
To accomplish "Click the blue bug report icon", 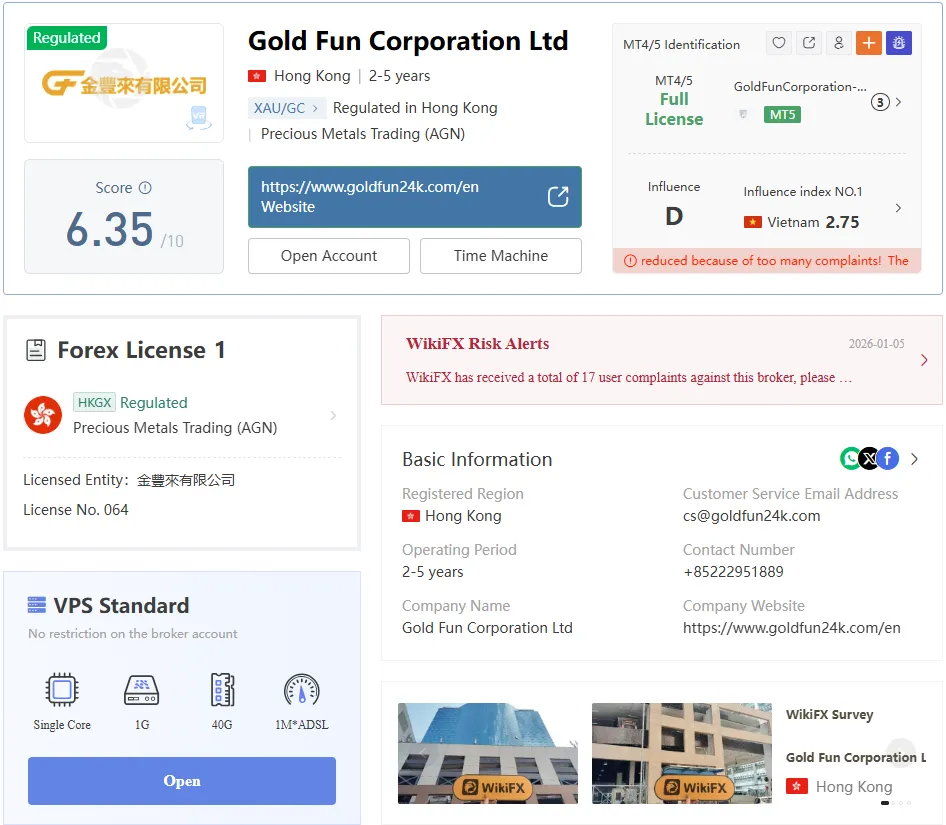I will [899, 43].
